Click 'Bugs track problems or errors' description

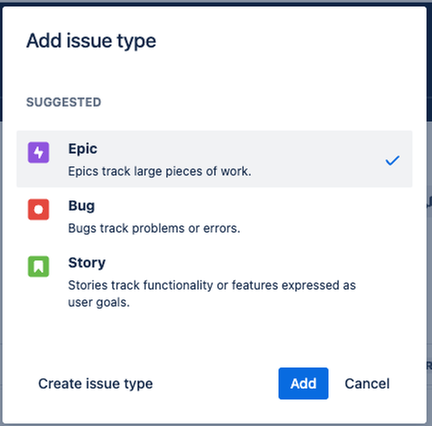click(154, 228)
